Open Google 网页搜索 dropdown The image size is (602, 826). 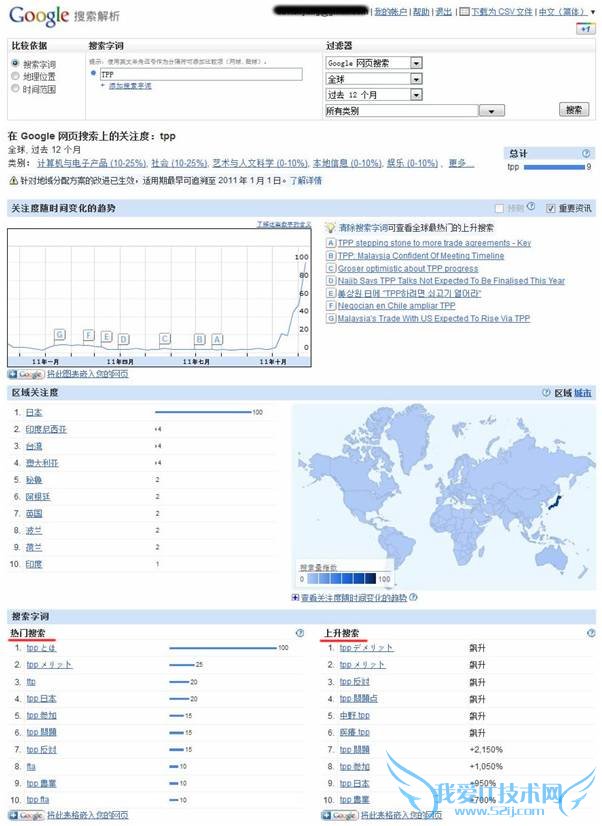pyautogui.click(x=374, y=63)
